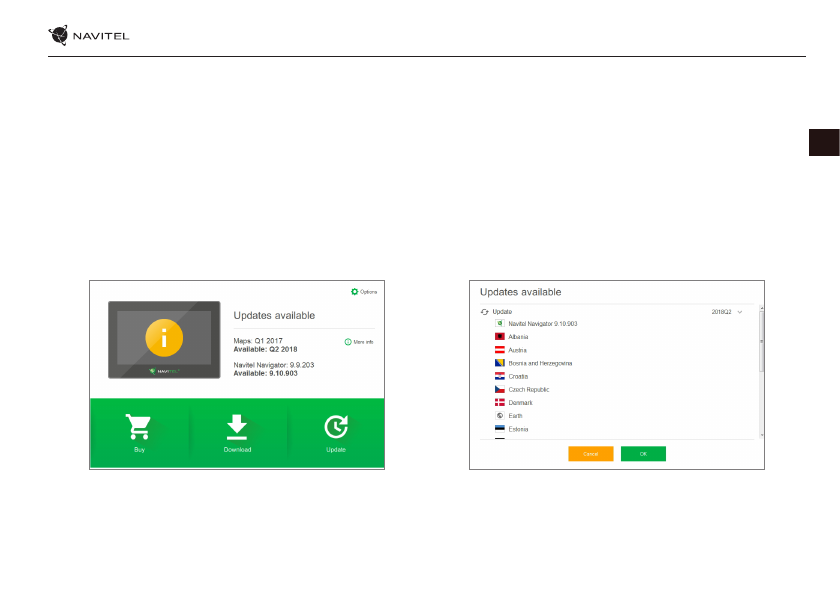Click the Austria flag icon
Image resolution: width=840 pixels, height=595 pixels.
tap(500, 350)
